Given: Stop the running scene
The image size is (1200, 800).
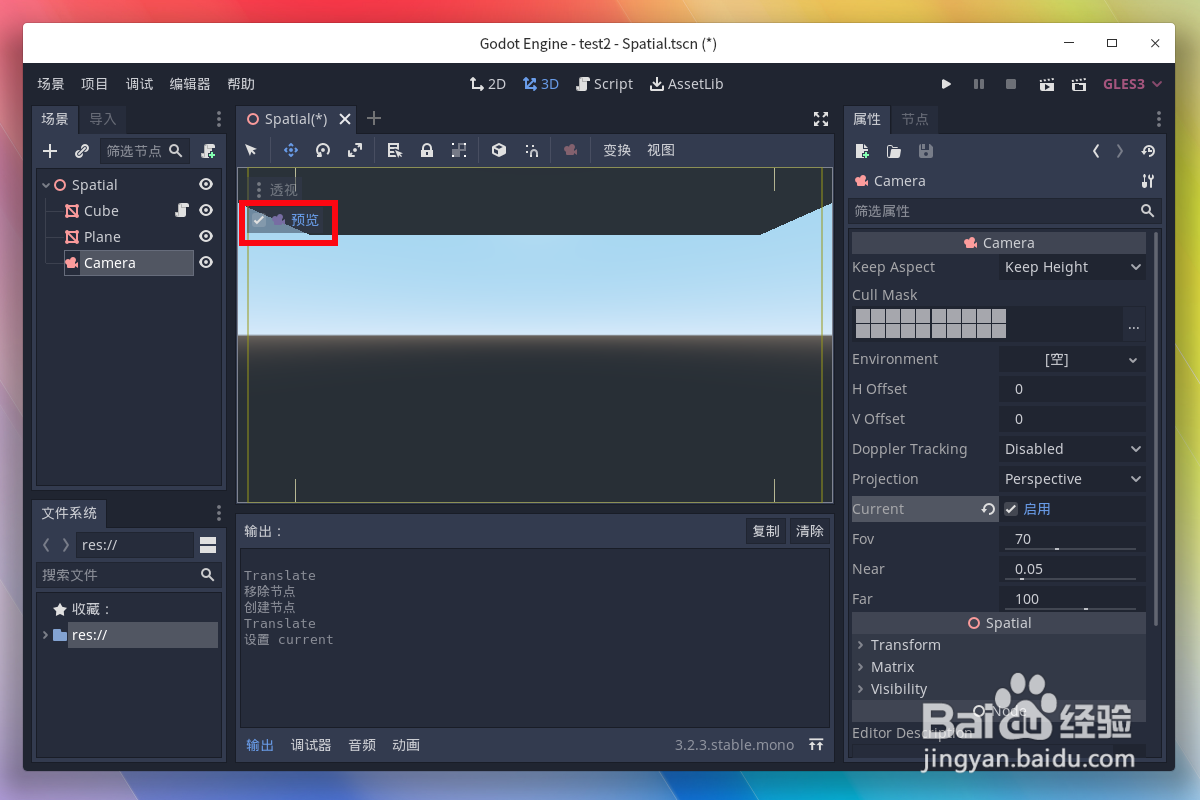Looking at the screenshot, I should pos(1011,85).
